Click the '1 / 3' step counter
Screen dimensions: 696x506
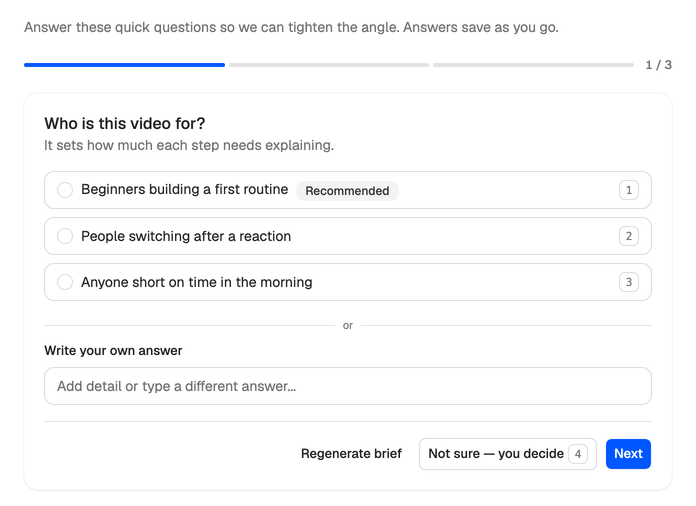pyautogui.click(x=658, y=65)
